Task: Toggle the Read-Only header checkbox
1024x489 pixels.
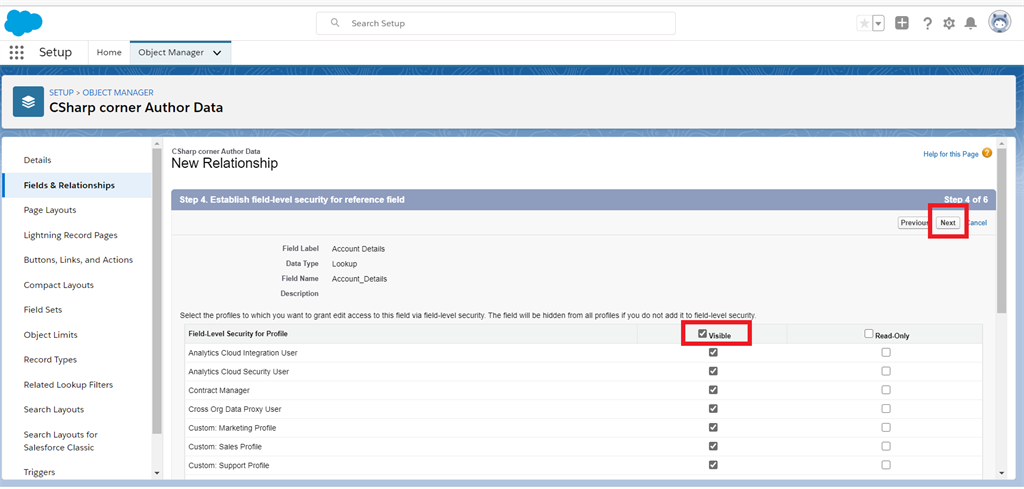Action: 869,334
